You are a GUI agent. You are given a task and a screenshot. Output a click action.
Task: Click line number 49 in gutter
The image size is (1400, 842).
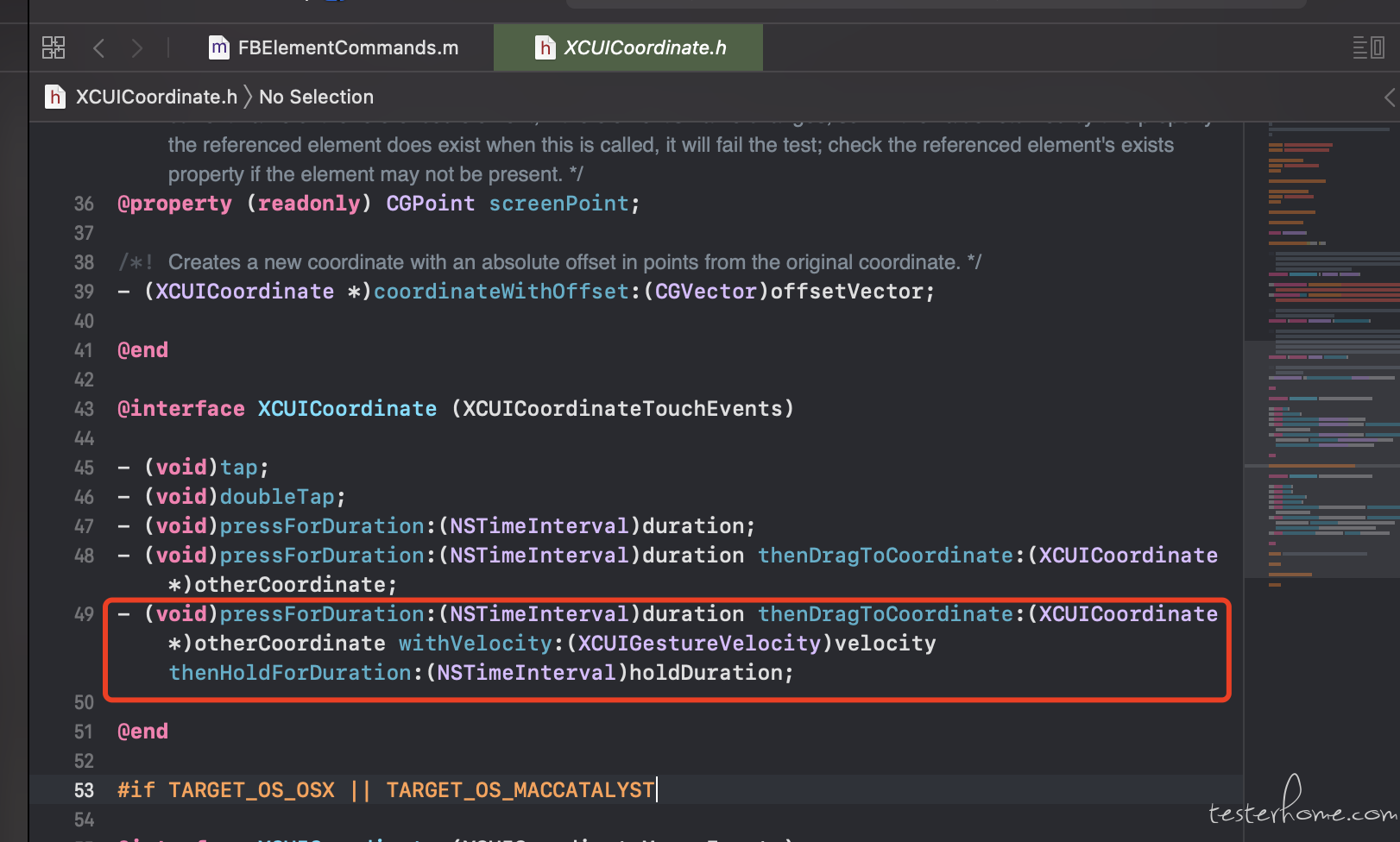tap(84, 614)
